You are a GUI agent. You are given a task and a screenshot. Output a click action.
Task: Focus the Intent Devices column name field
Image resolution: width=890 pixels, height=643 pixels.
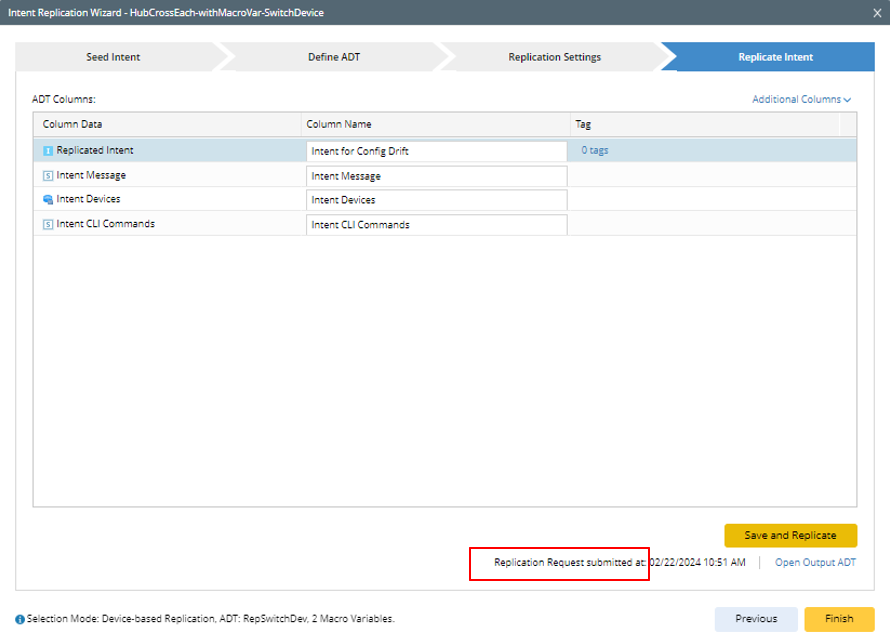click(x=436, y=200)
